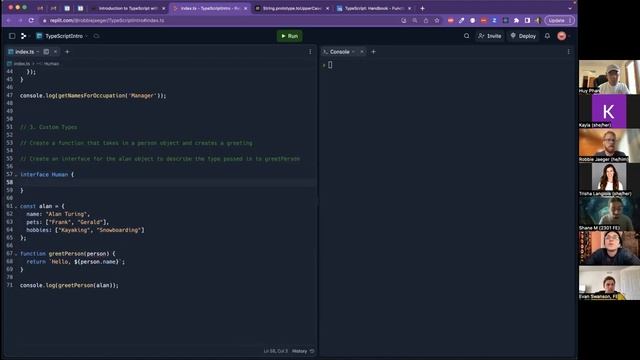Select Kayla participant tile
This screenshot has width=640, height=360.
[x=609, y=111]
